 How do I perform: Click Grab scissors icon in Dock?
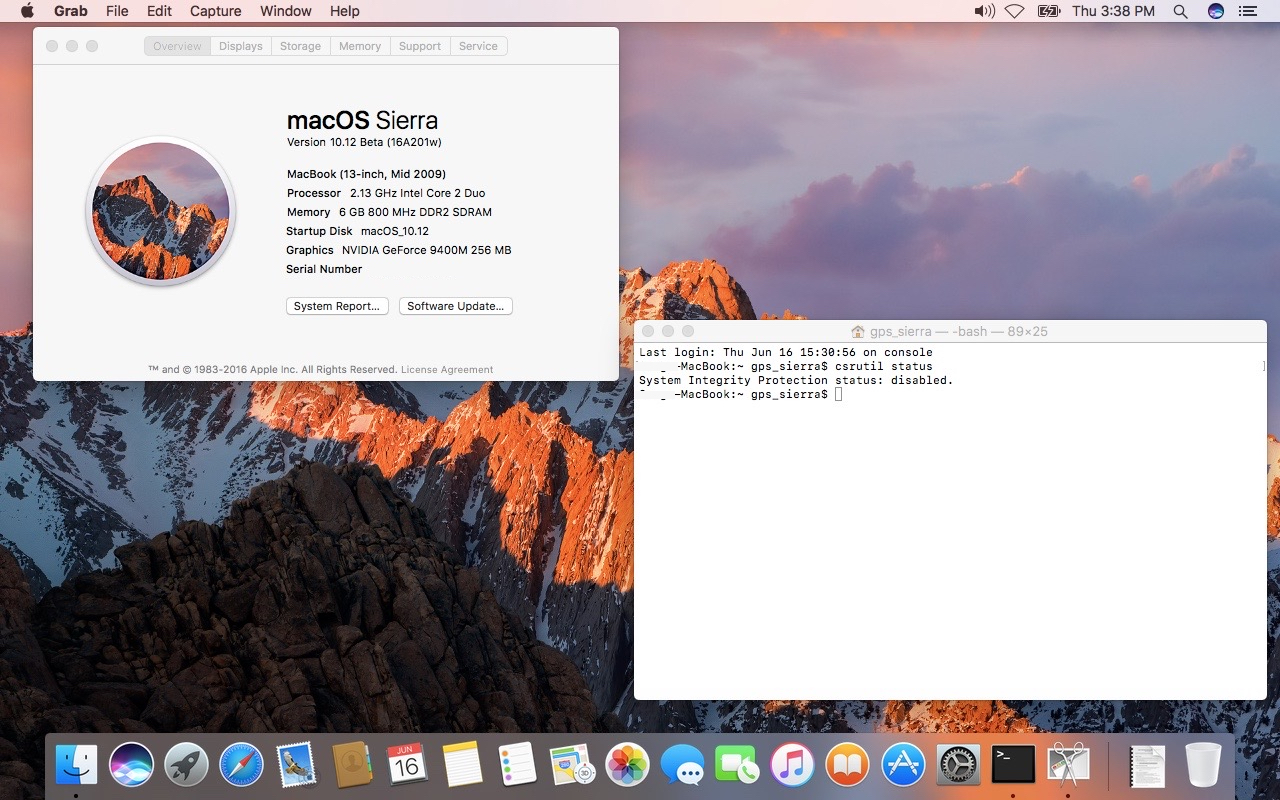coord(1068,765)
